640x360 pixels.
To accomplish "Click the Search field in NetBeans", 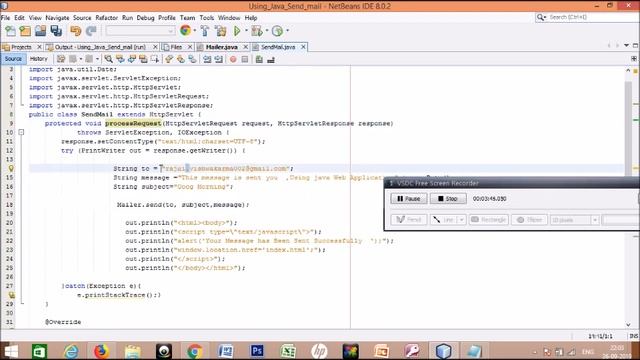I will pos(586,17).
